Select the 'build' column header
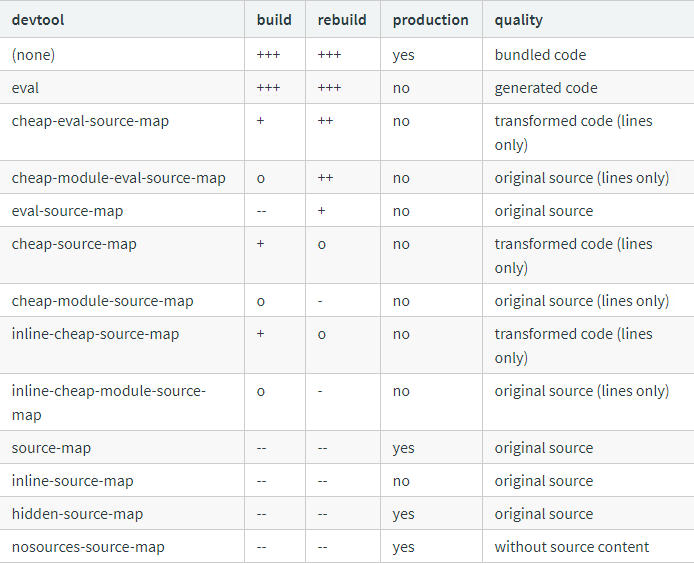Image resolution: width=694 pixels, height=564 pixels. 274,20
